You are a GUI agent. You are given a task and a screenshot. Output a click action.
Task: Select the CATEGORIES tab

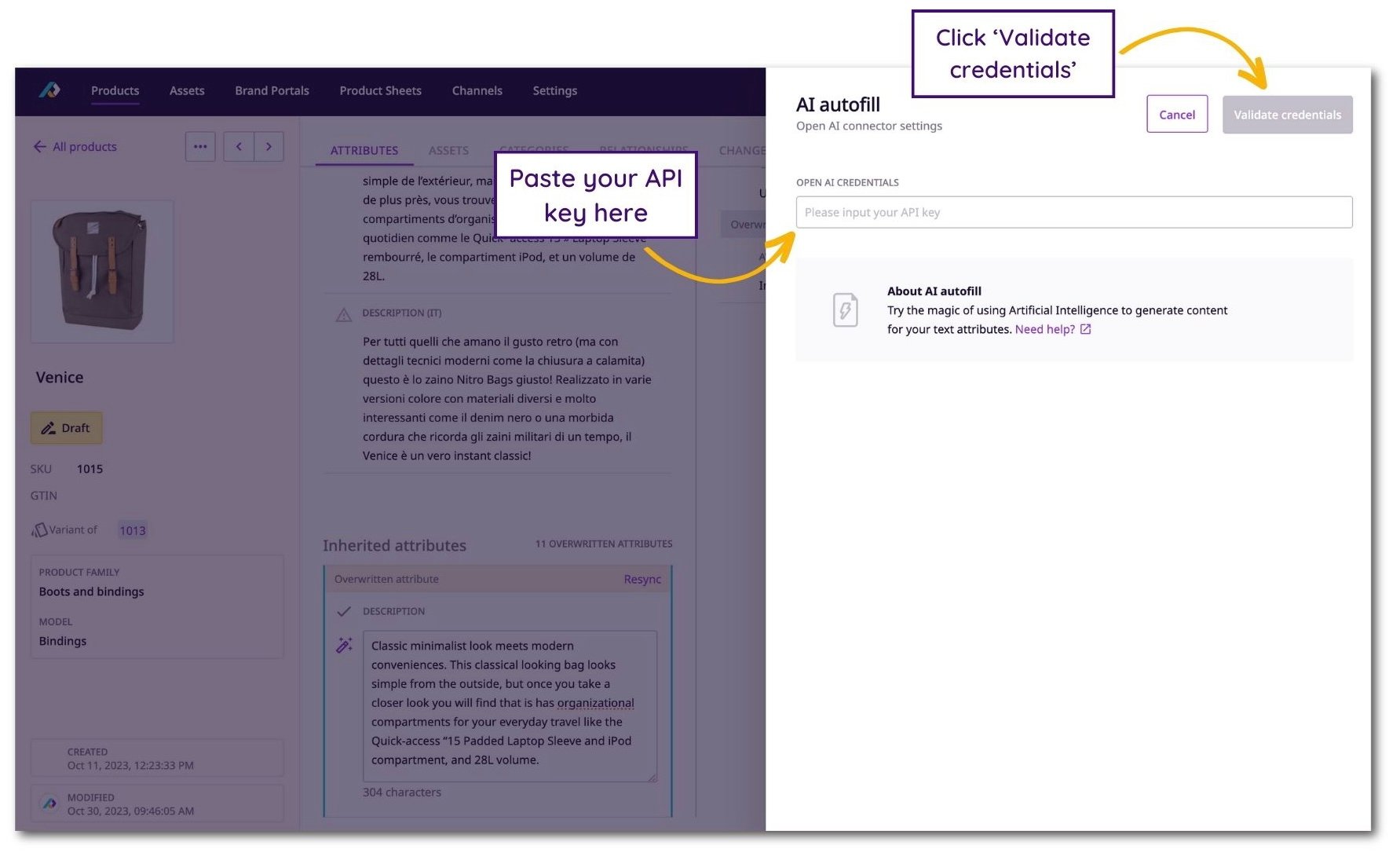coord(534,150)
